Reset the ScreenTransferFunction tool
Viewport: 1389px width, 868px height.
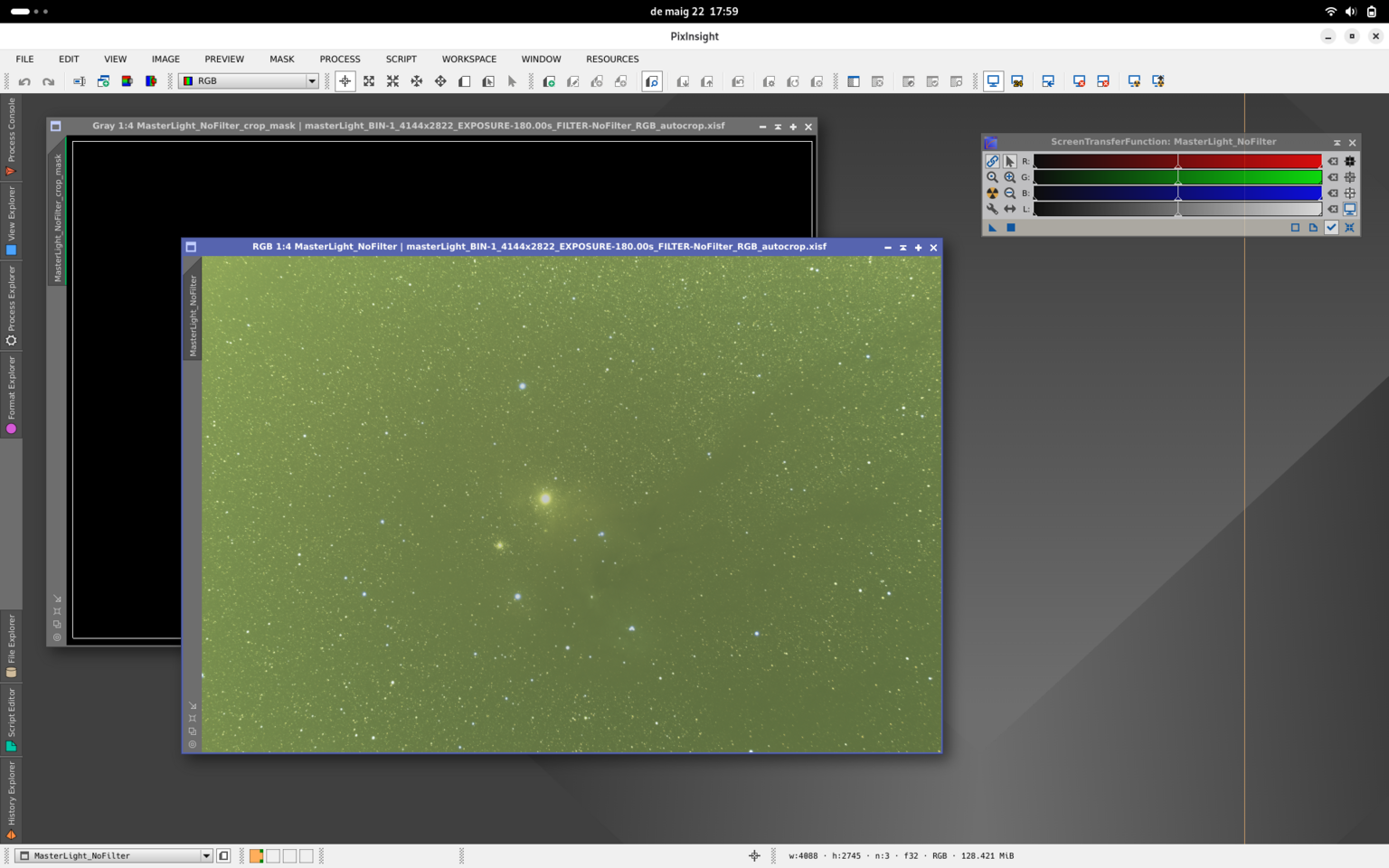pyautogui.click(x=1349, y=228)
